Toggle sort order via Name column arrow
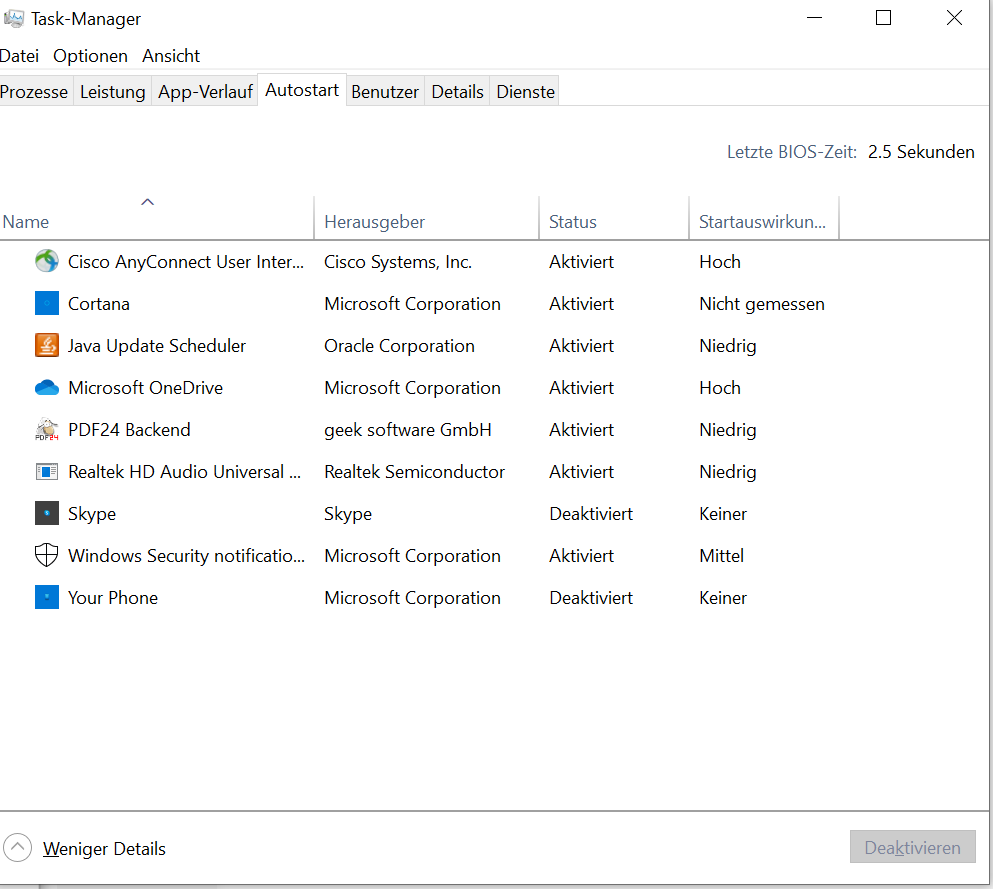This screenshot has width=993, height=889. pos(148,202)
